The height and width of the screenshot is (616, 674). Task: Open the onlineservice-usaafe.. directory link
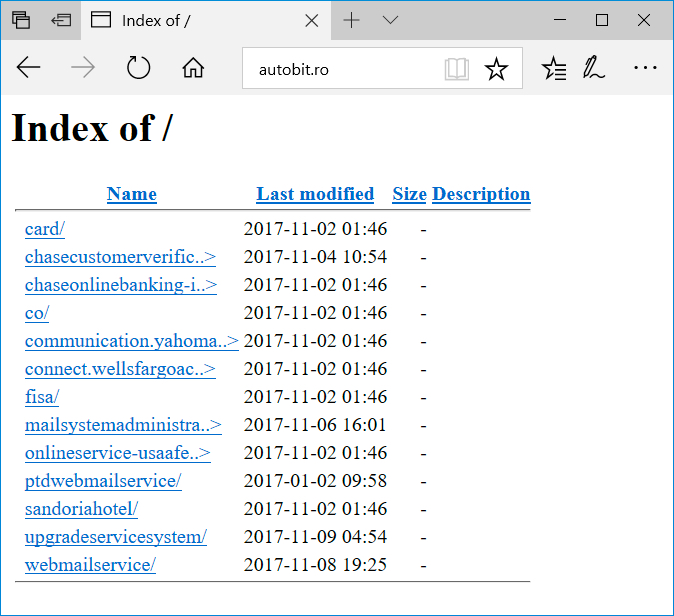118,453
